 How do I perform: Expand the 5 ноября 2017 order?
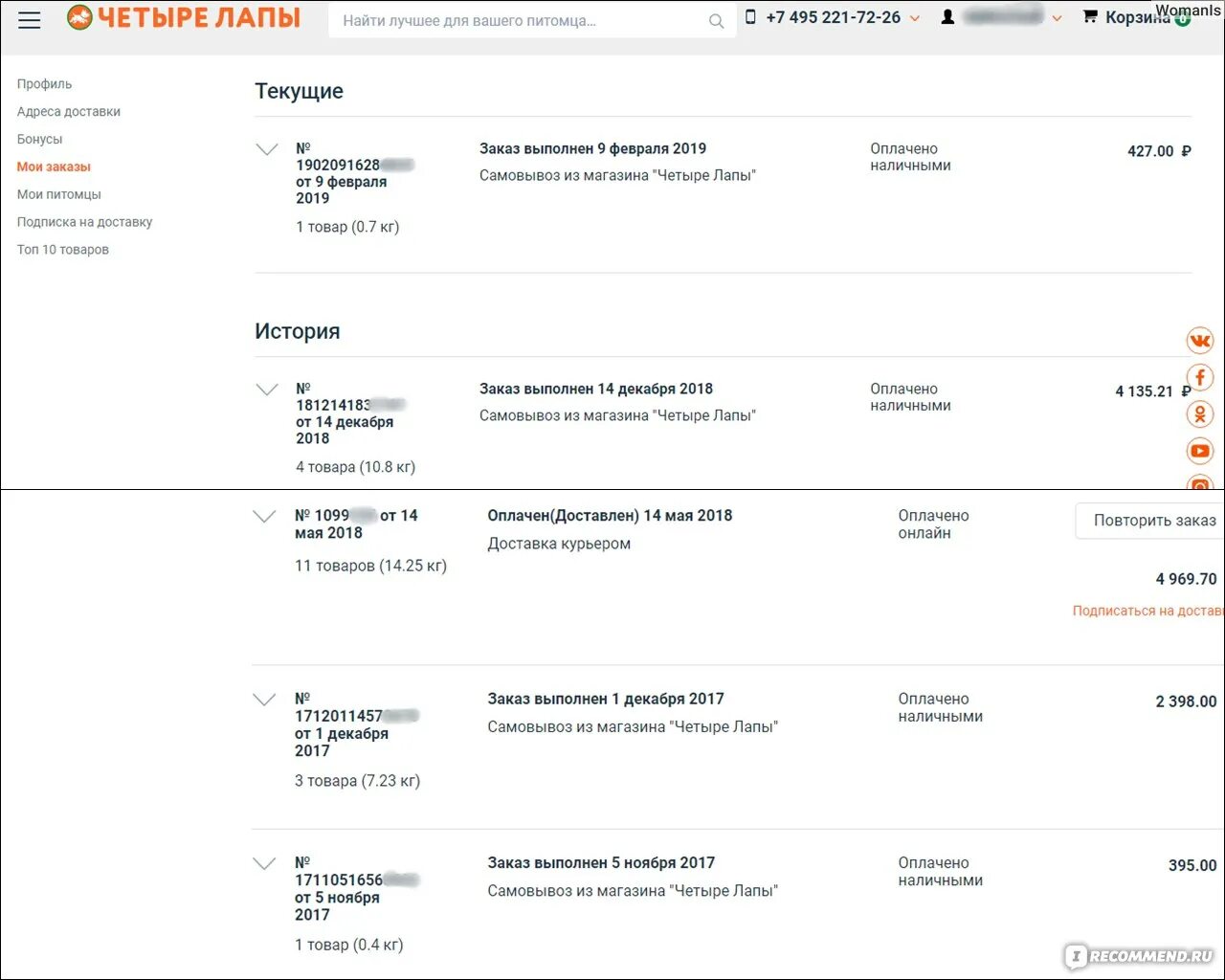point(264,863)
